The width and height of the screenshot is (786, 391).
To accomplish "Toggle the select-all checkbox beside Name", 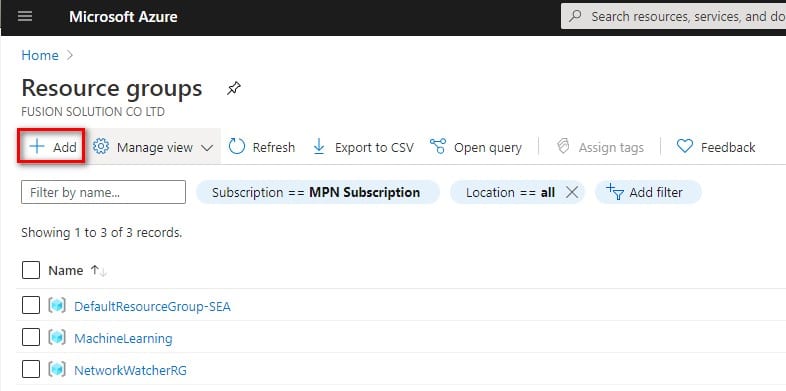I will tap(31, 271).
